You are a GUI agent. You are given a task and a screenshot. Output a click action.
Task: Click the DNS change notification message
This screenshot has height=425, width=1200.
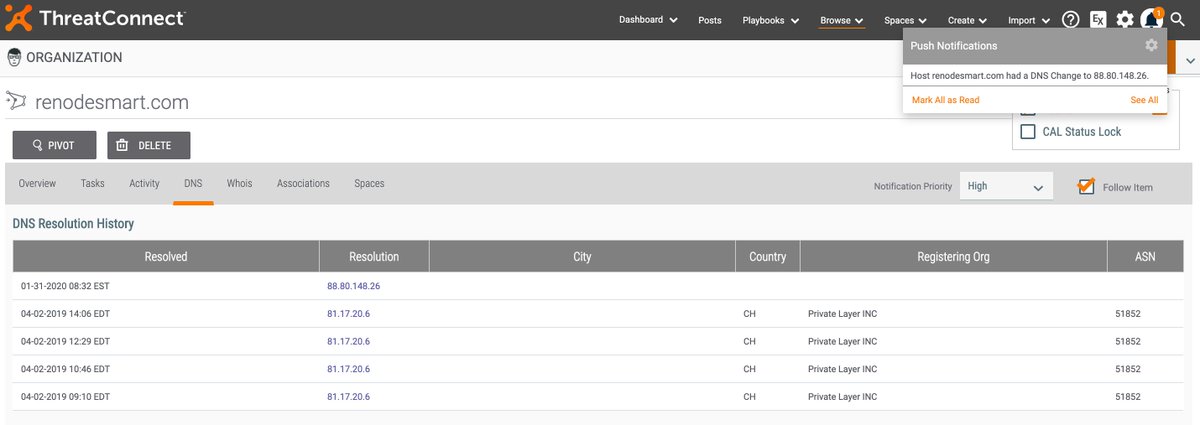1030,75
